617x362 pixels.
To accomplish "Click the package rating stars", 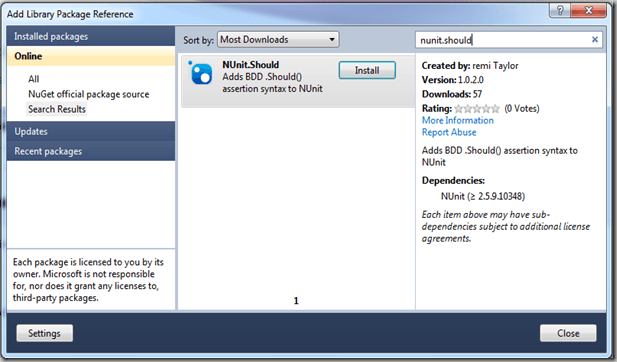I will pos(477,109).
